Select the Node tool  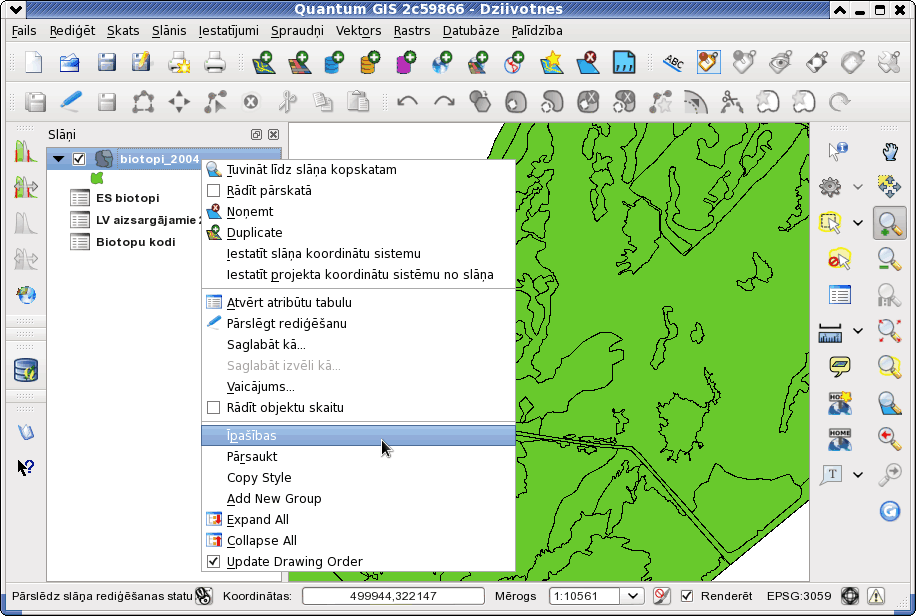215,102
